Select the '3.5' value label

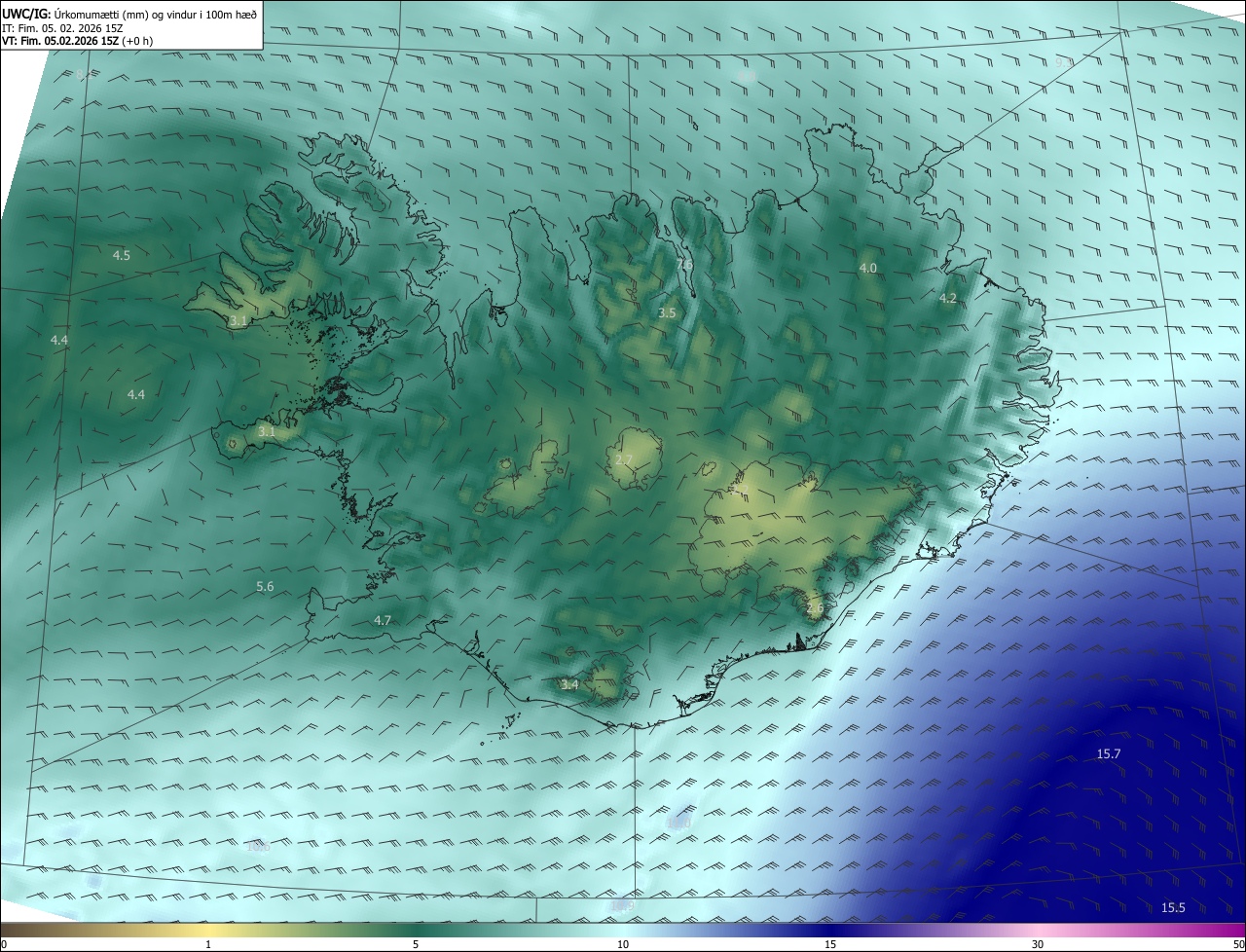tap(667, 313)
